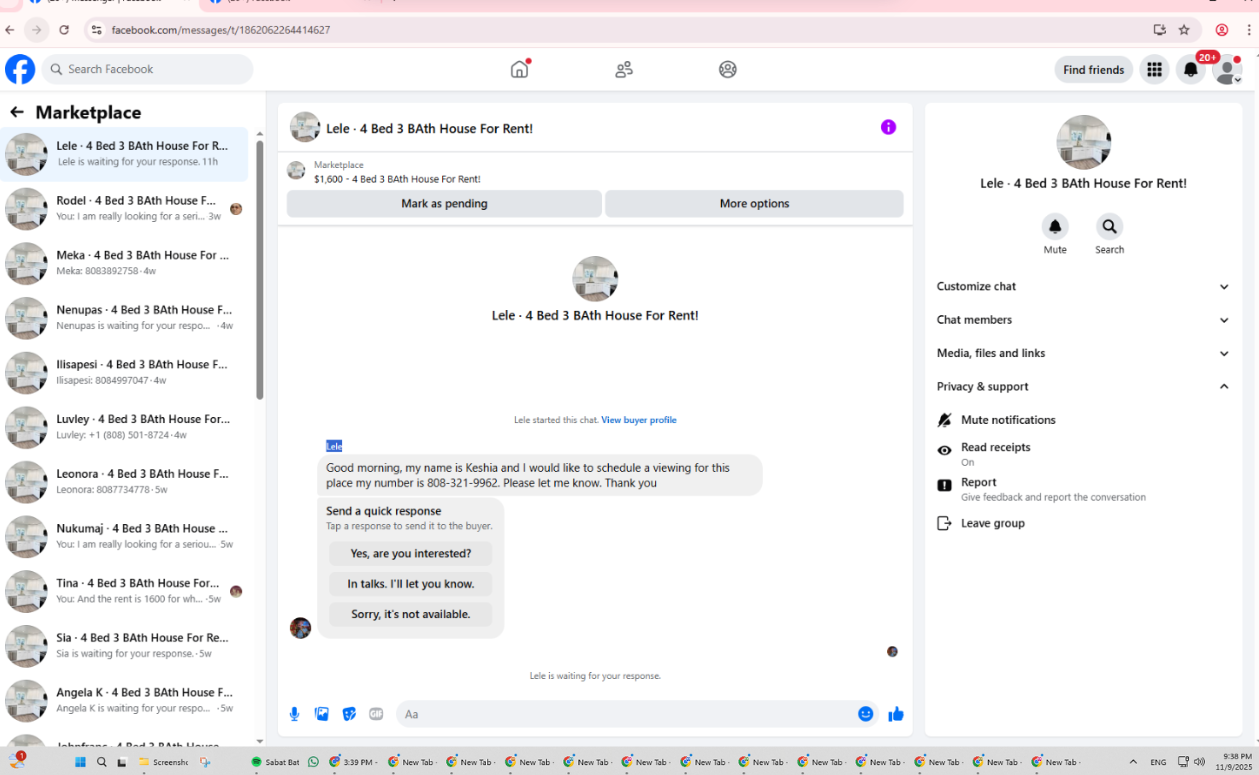Viewport: 1259px width, 775px height.
Task: Click the listing avatar in right details panel
Action: click(x=1083, y=142)
